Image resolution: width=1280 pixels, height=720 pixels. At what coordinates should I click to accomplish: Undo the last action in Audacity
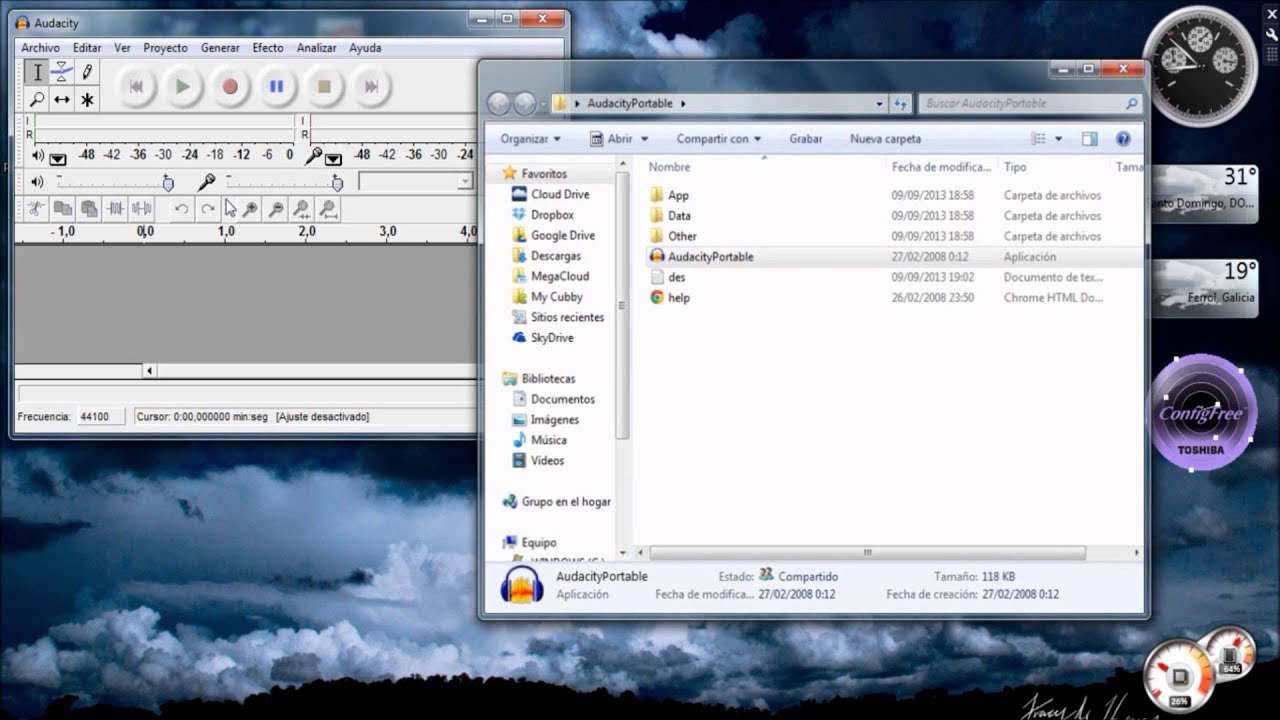[x=181, y=209]
